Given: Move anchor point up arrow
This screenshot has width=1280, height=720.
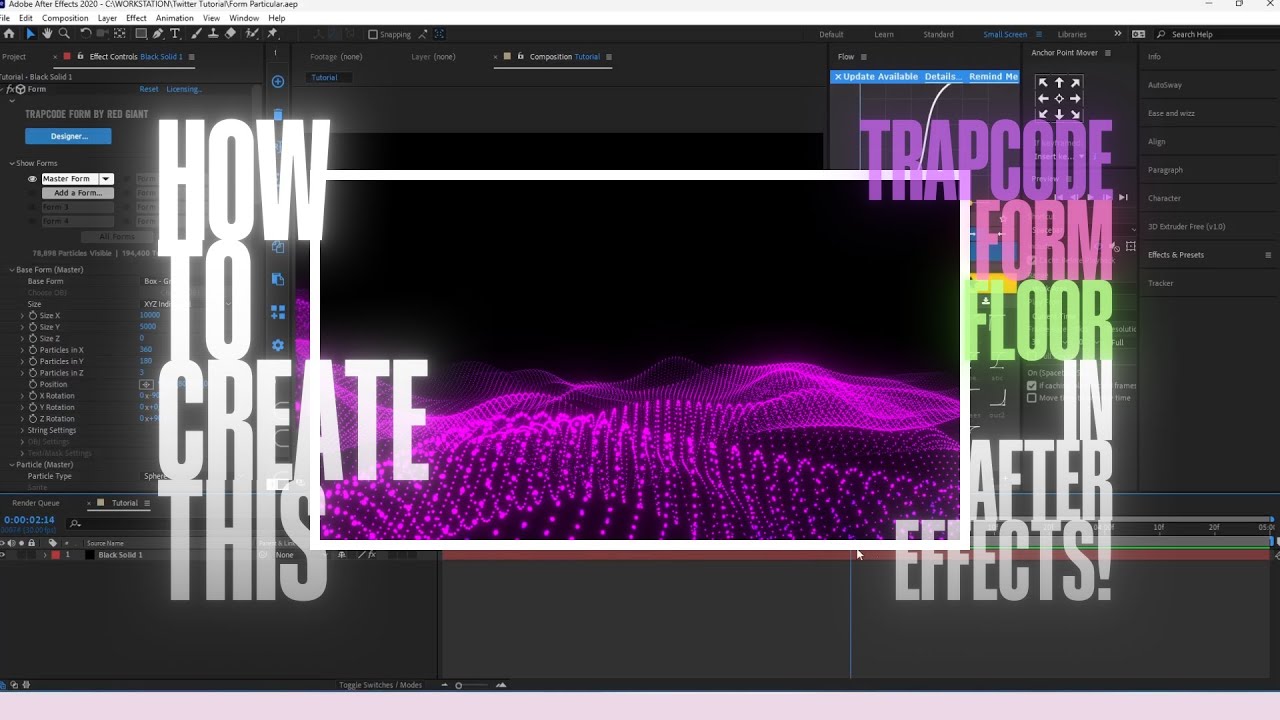Looking at the screenshot, I should pos(1059,83).
